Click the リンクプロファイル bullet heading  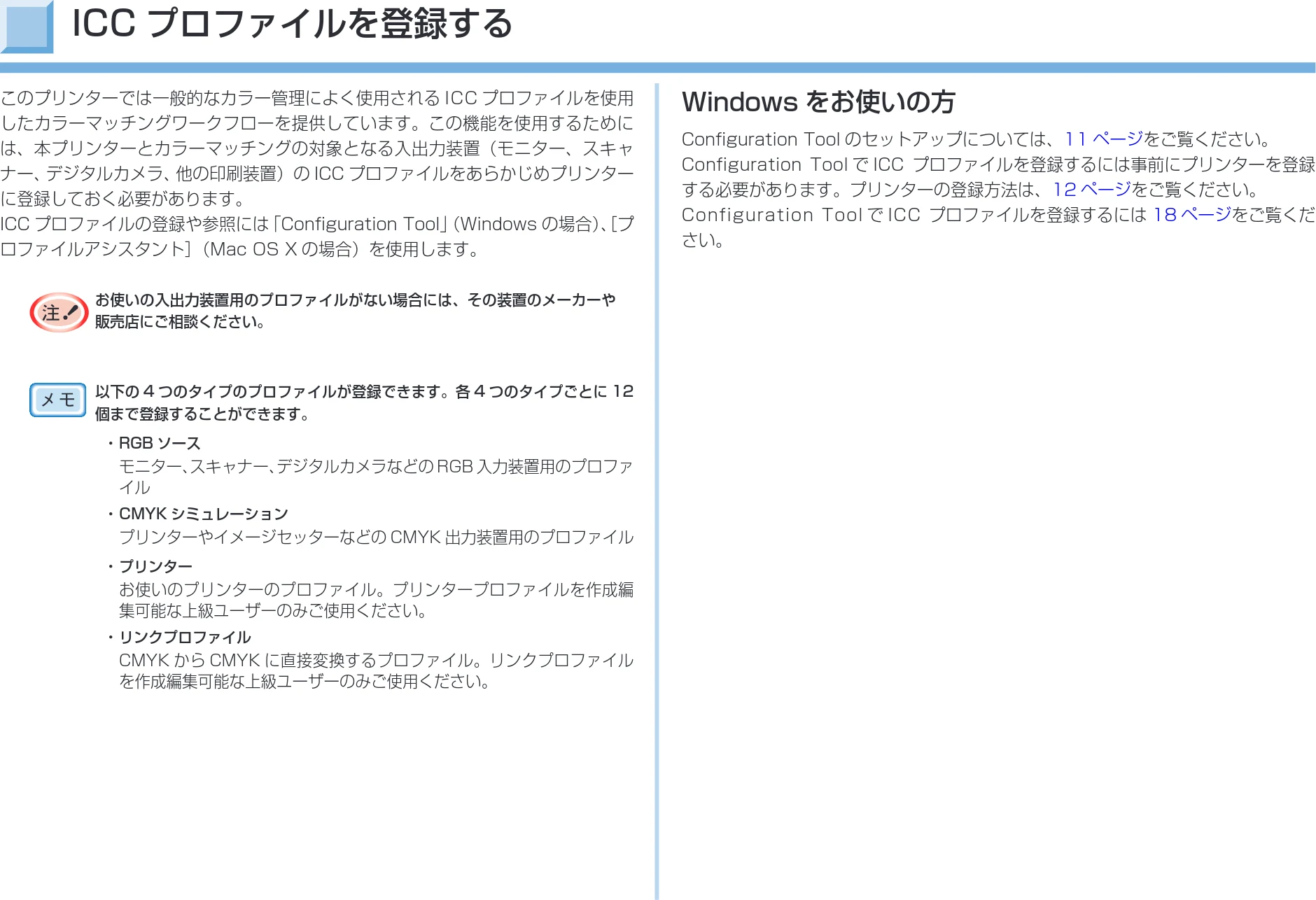click(x=185, y=637)
